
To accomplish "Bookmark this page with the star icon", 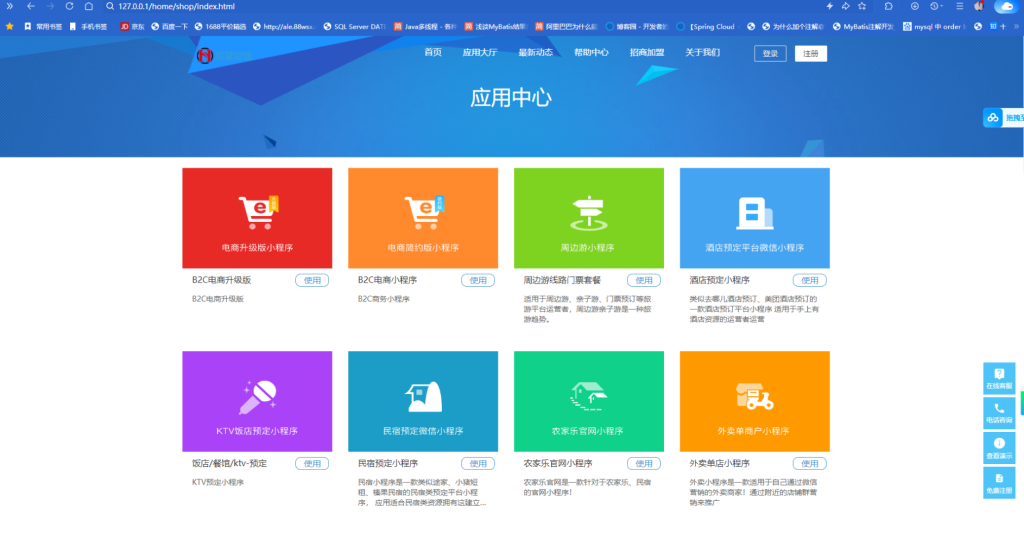I will pyautogui.click(x=862, y=6).
